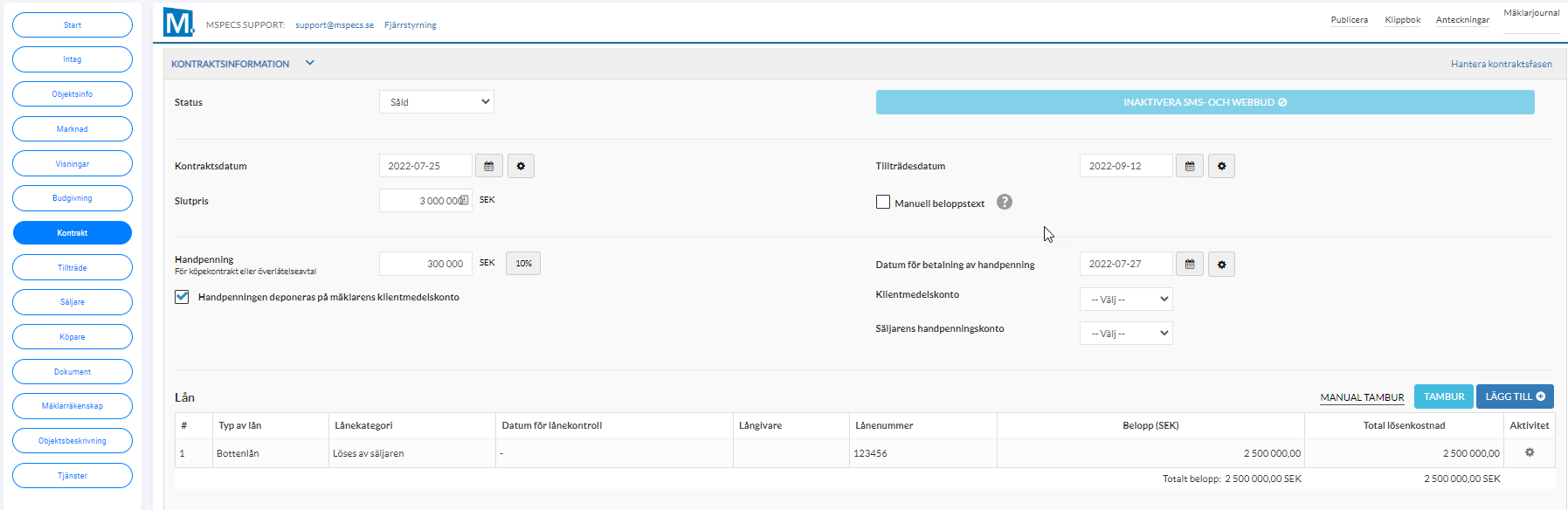The width and height of the screenshot is (1568, 510).
Task: Click Inaktivera SMS- och webbud button
Action: (1205, 102)
